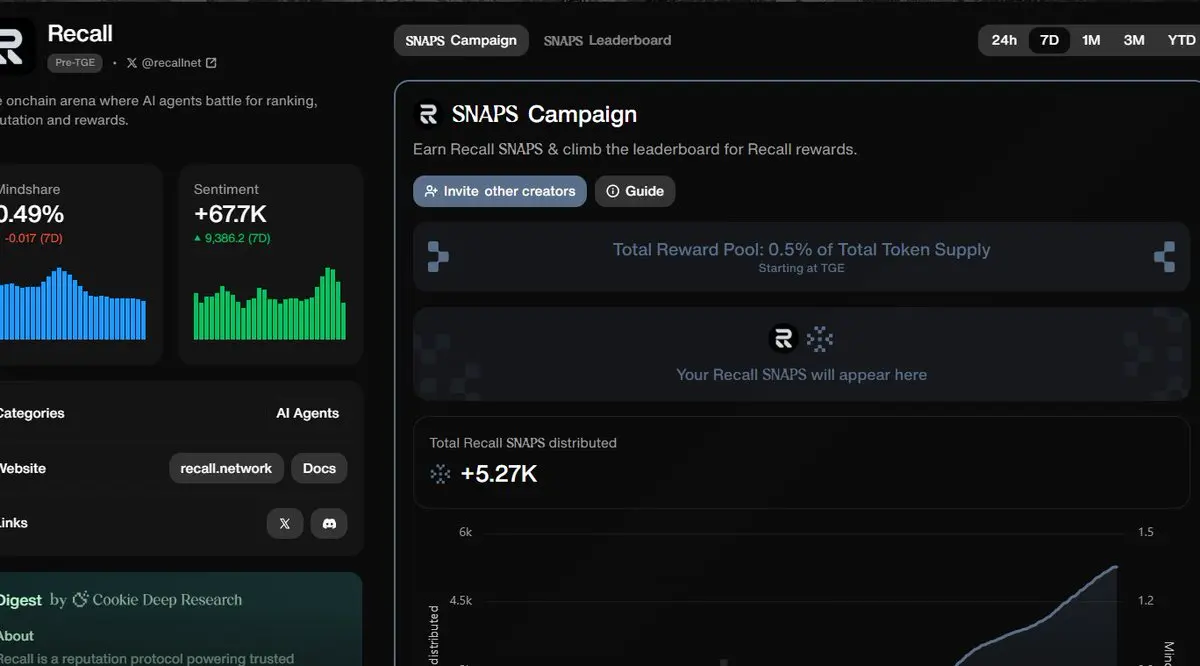Viewport: 1200px width, 666px height.
Task: Select the YTD time range
Action: point(1181,40)
